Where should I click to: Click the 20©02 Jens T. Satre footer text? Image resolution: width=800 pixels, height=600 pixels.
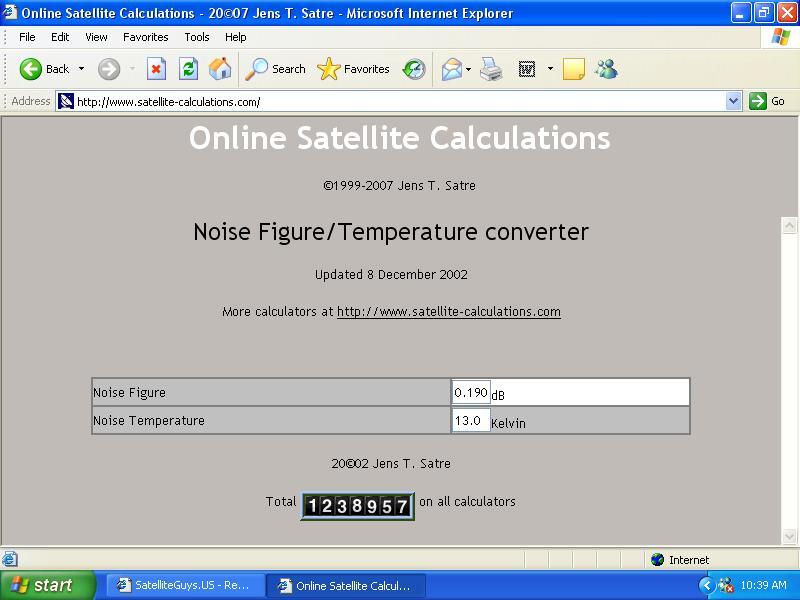tap(391, 464)
